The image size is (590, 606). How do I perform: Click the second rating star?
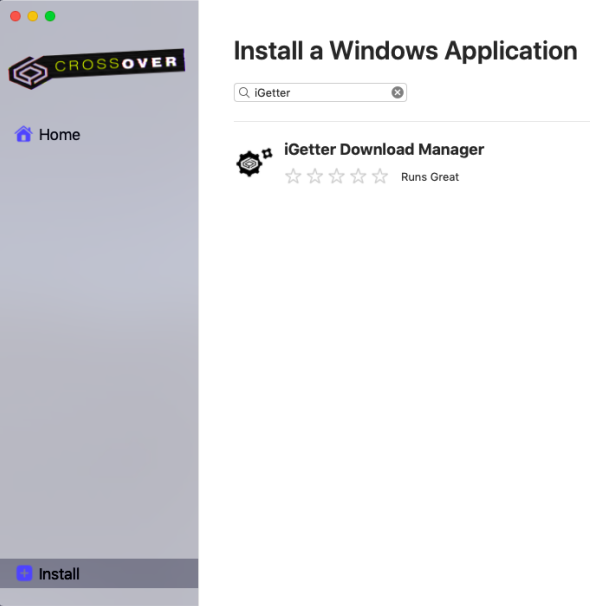[315, 176]
